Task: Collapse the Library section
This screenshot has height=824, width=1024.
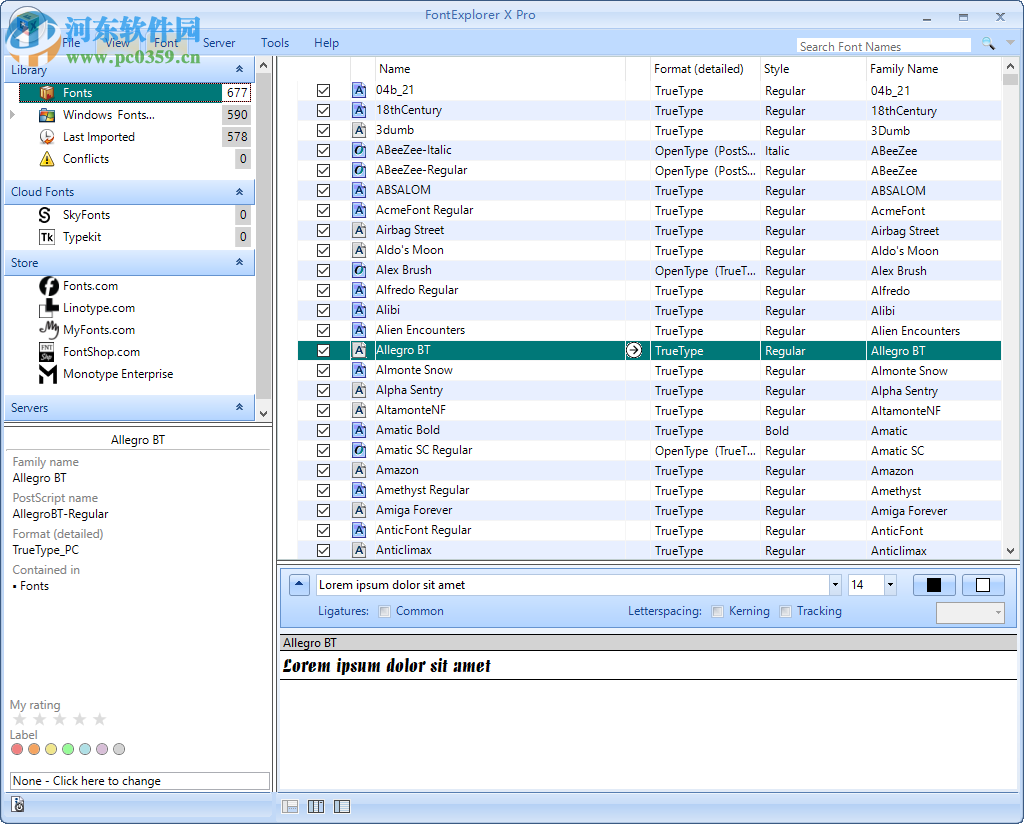Action: 240,69
